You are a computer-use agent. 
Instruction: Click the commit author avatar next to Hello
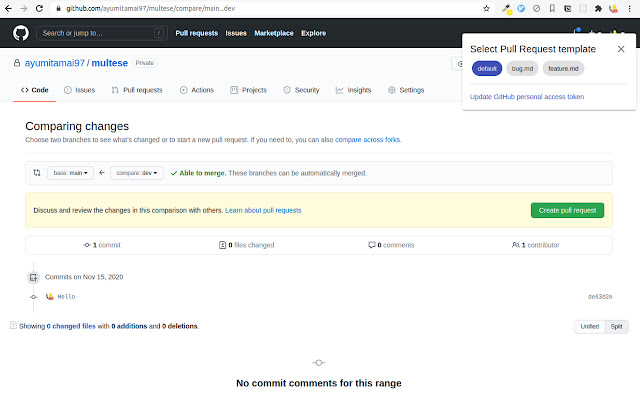[49, 297]
